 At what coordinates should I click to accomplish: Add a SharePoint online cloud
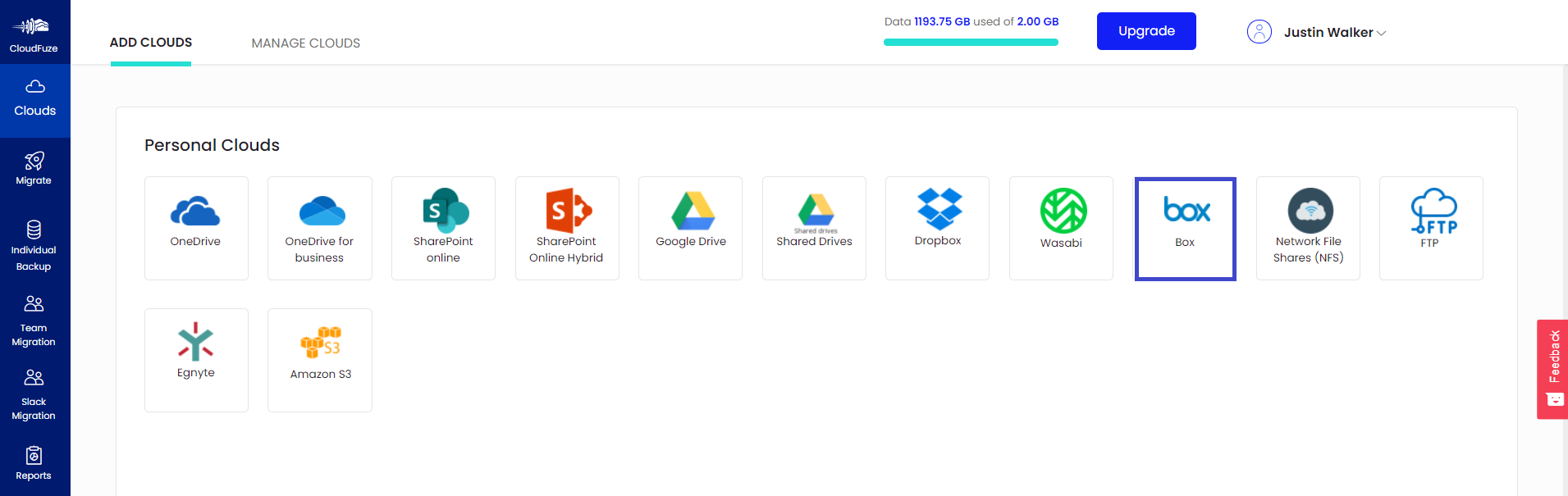[x=443, y=228]
